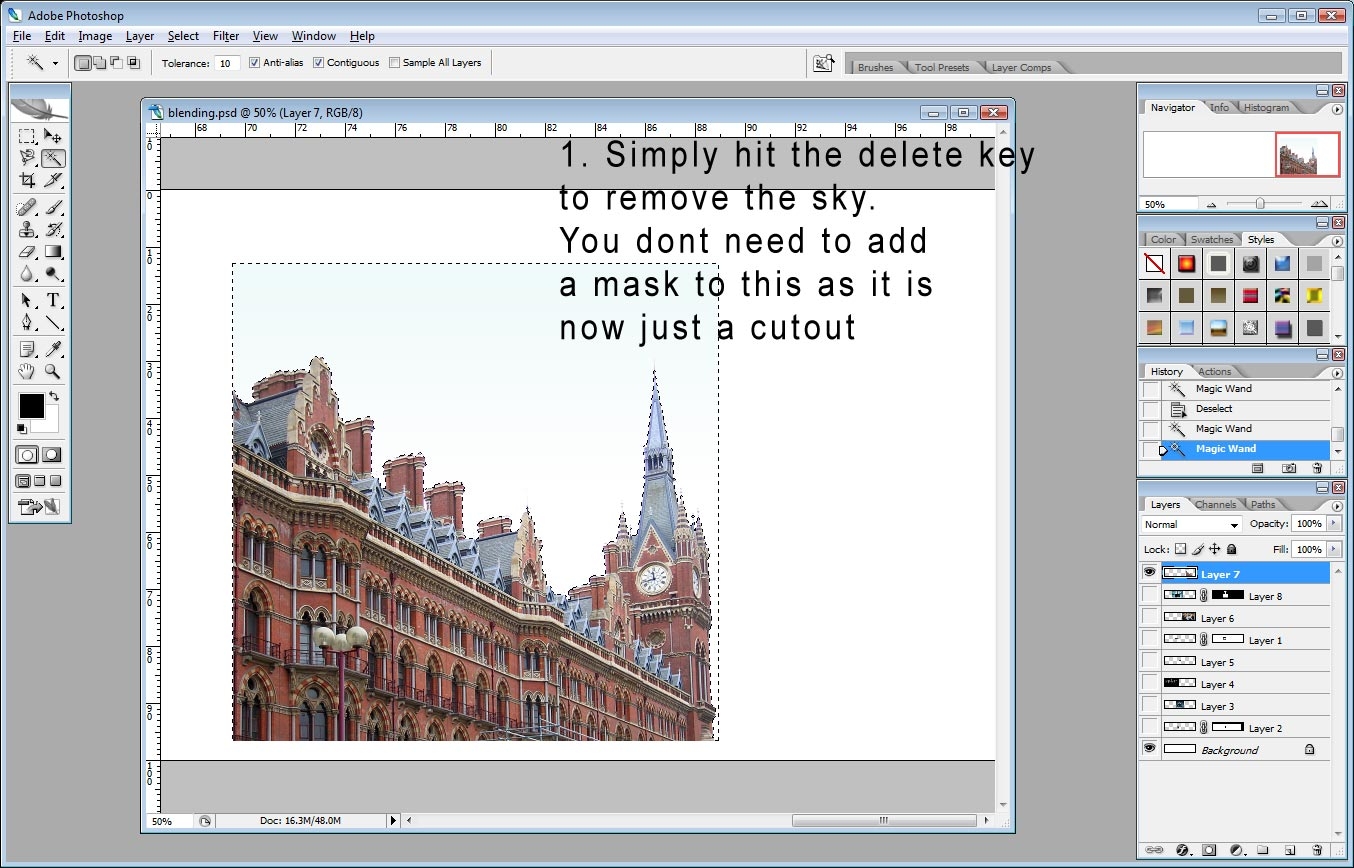This screenshot has width=1354, height=868.
Task: Select the Move tool
Action: [53, 136]
